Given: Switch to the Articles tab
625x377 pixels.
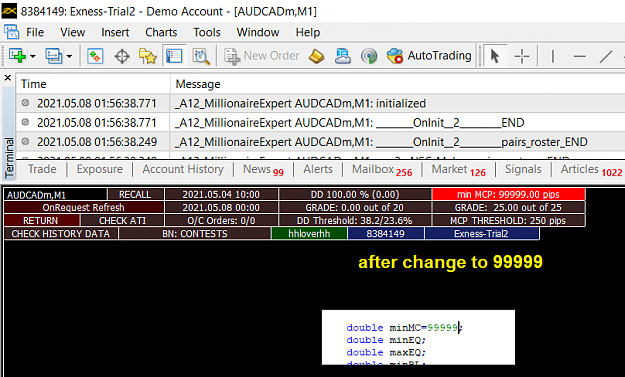Looking at the screenshot, I should [591, 170].
